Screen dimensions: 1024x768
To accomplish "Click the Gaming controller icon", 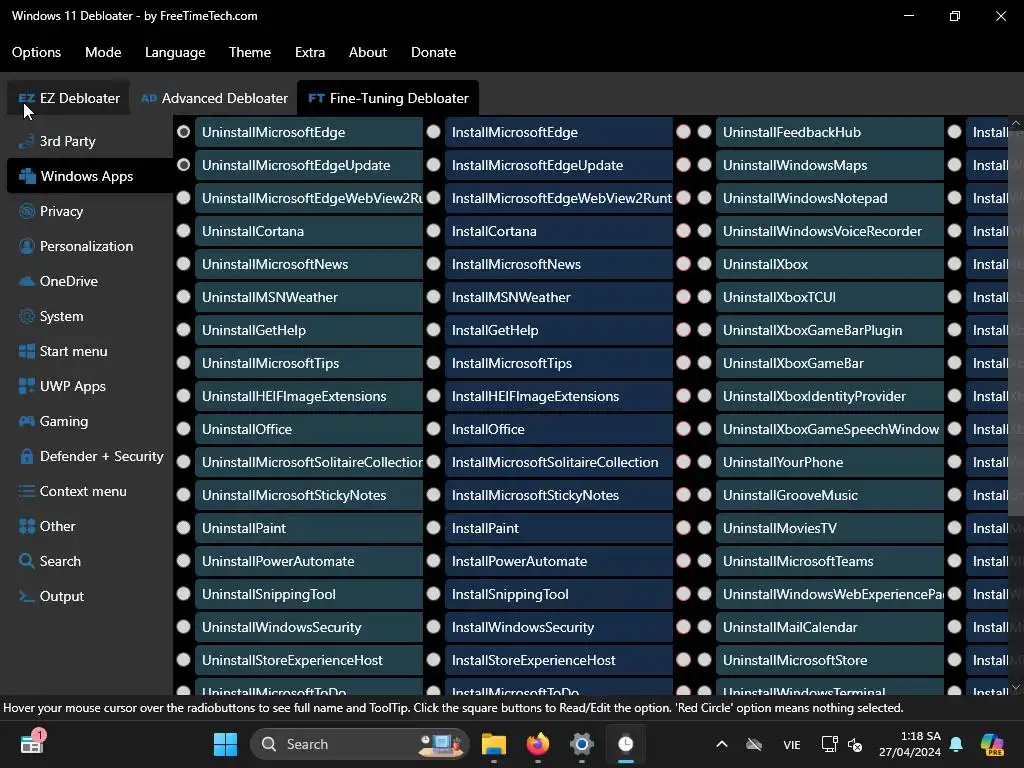I will coord(27,421).
